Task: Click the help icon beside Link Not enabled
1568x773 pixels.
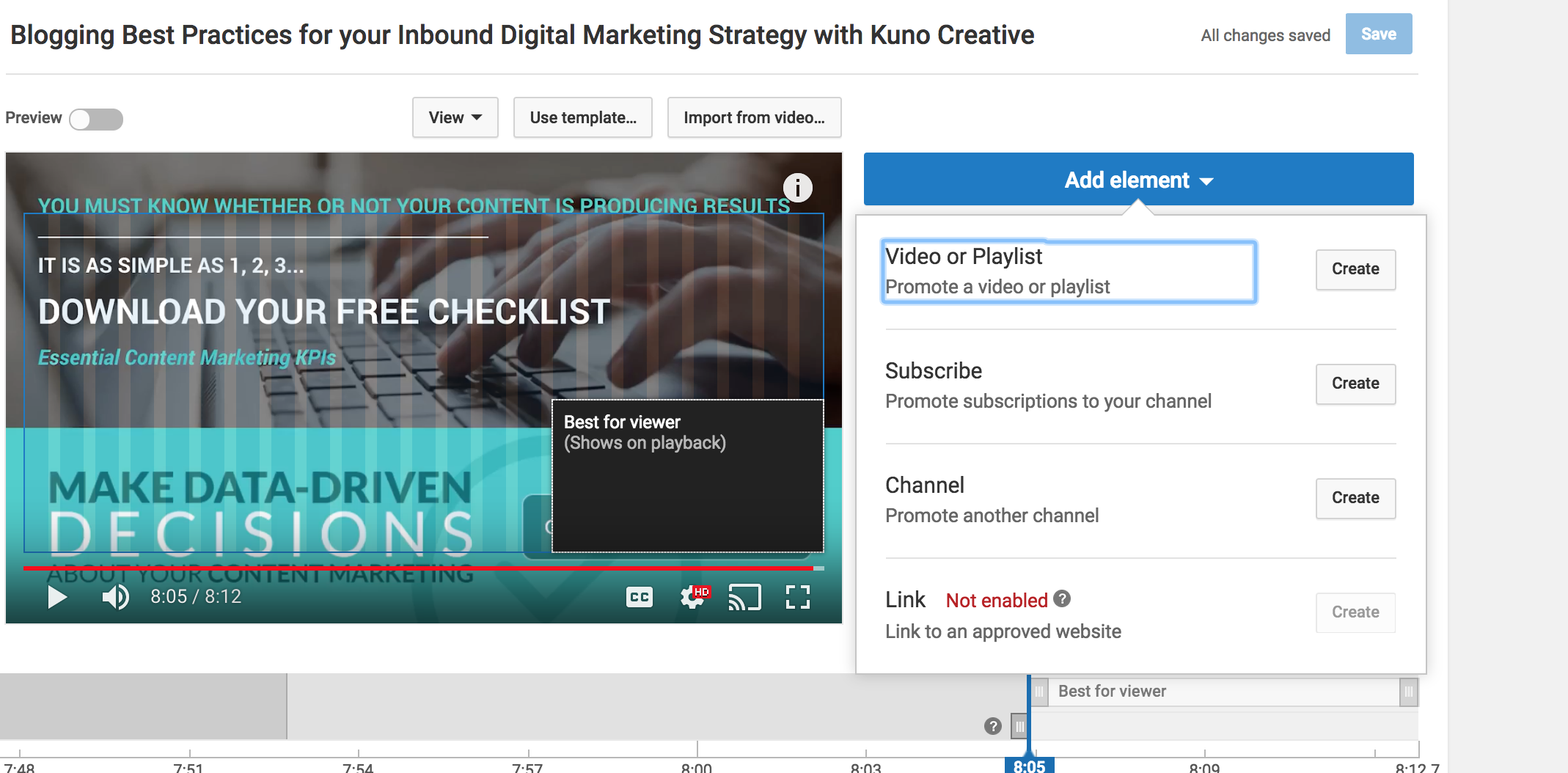Action: [1061, 599]
